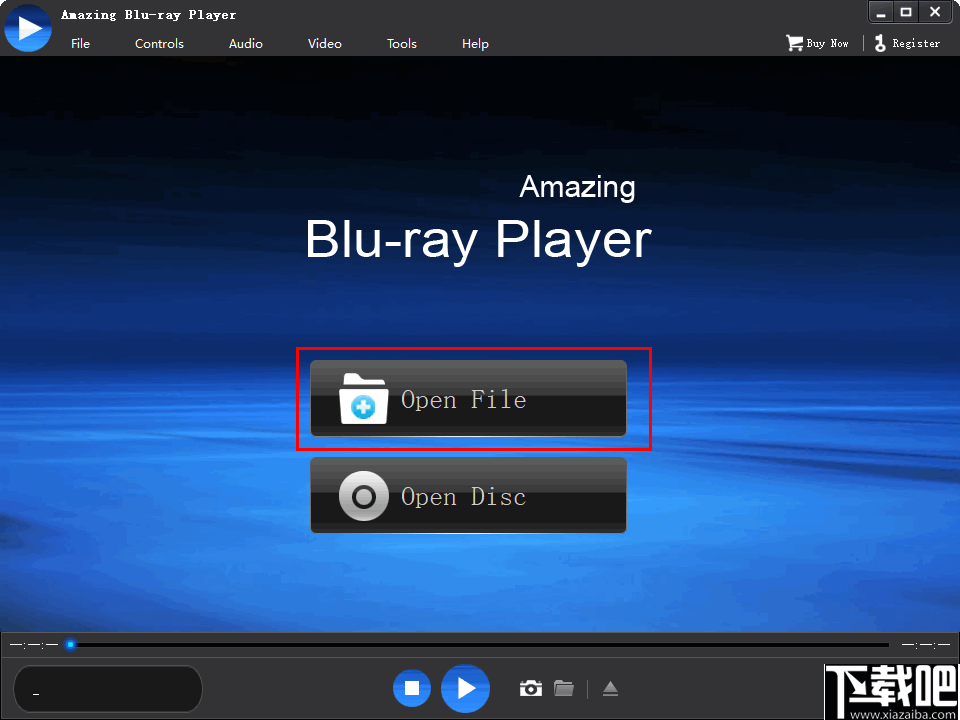Click the Open File button

click(x=468, y=398)
